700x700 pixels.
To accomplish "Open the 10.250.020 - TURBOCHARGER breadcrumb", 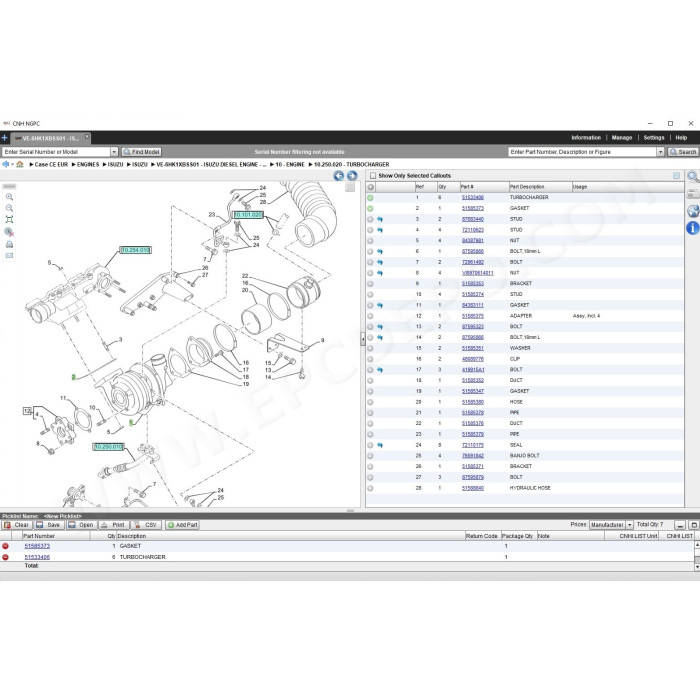I will point(351,164).
